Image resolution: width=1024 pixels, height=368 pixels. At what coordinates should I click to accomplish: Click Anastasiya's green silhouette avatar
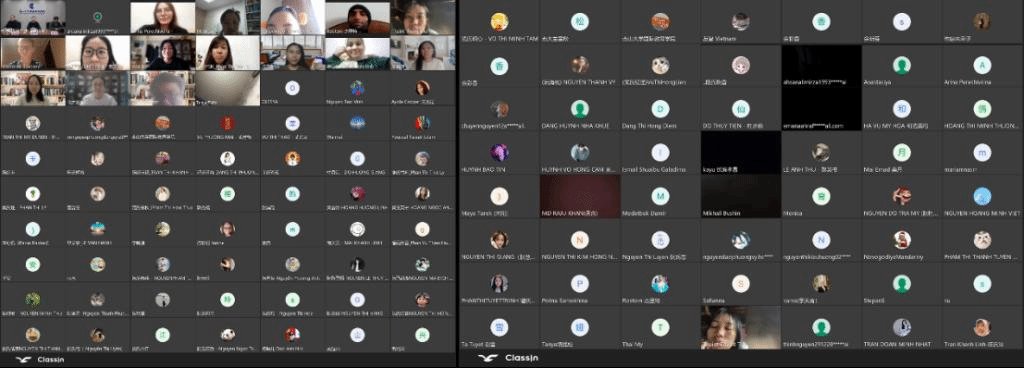902,65
